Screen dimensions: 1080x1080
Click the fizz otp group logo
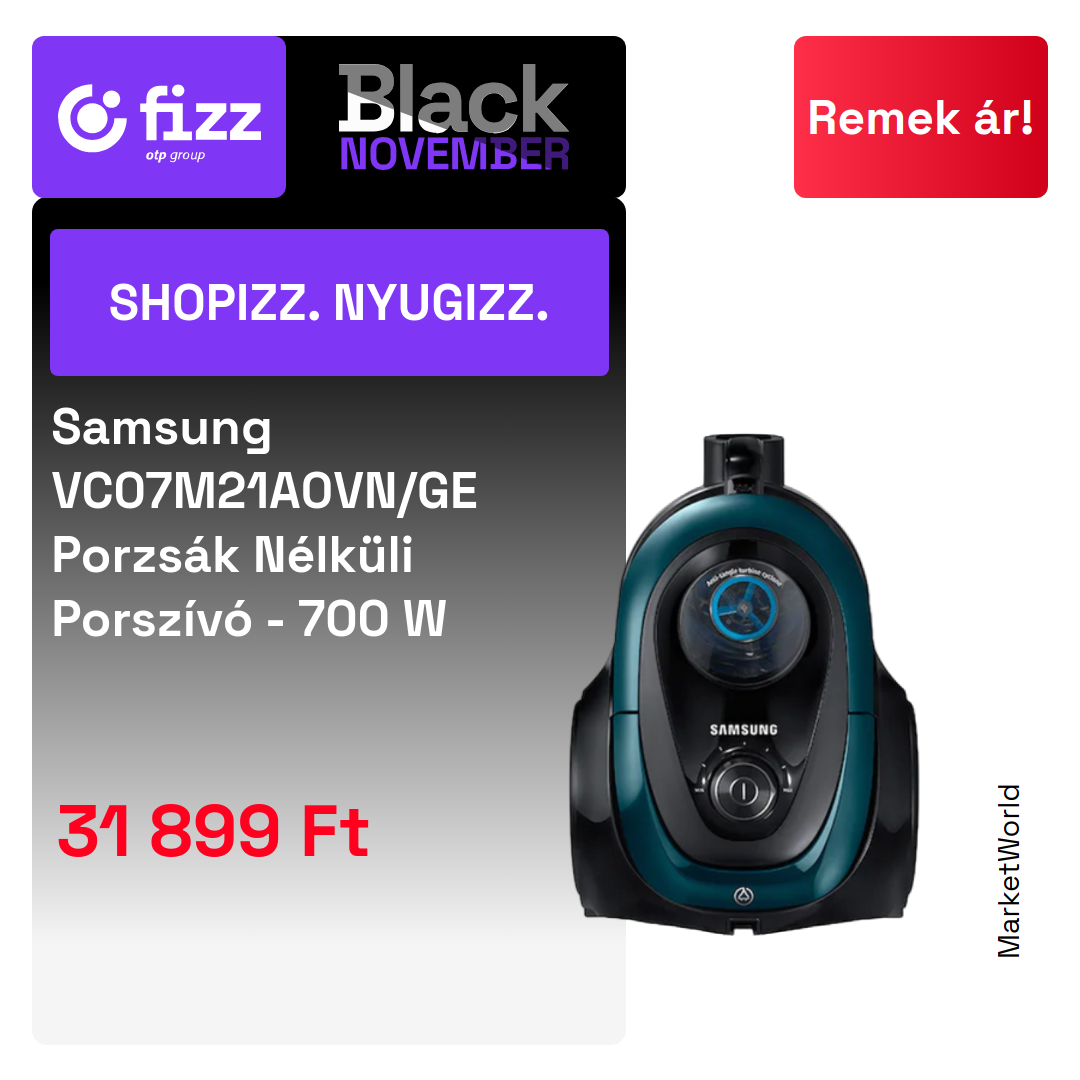click(x=159, y=117)
